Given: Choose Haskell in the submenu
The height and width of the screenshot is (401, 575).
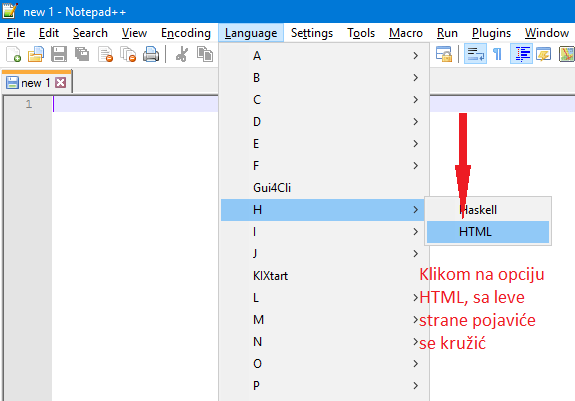Looking at the screenshot, I should pyautogui.click(x=488, y=210).
